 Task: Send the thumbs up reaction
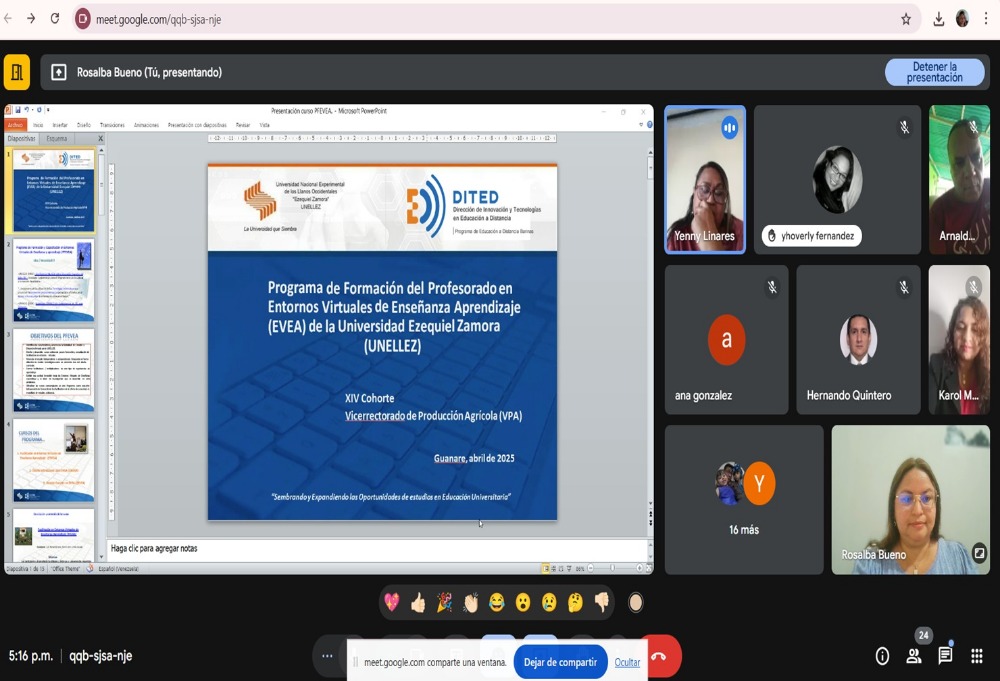click(x=418, y=602)
